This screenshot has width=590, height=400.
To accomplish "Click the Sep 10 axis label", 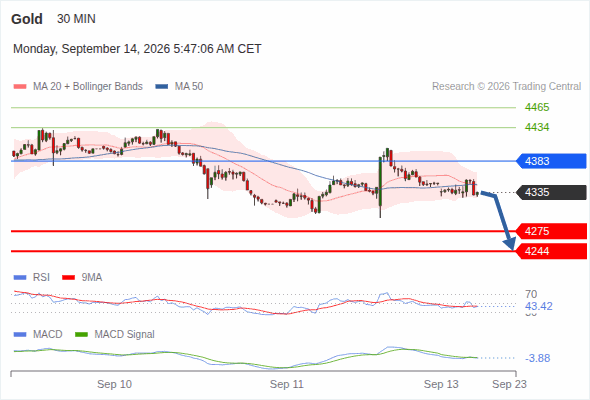I will 114,384.
